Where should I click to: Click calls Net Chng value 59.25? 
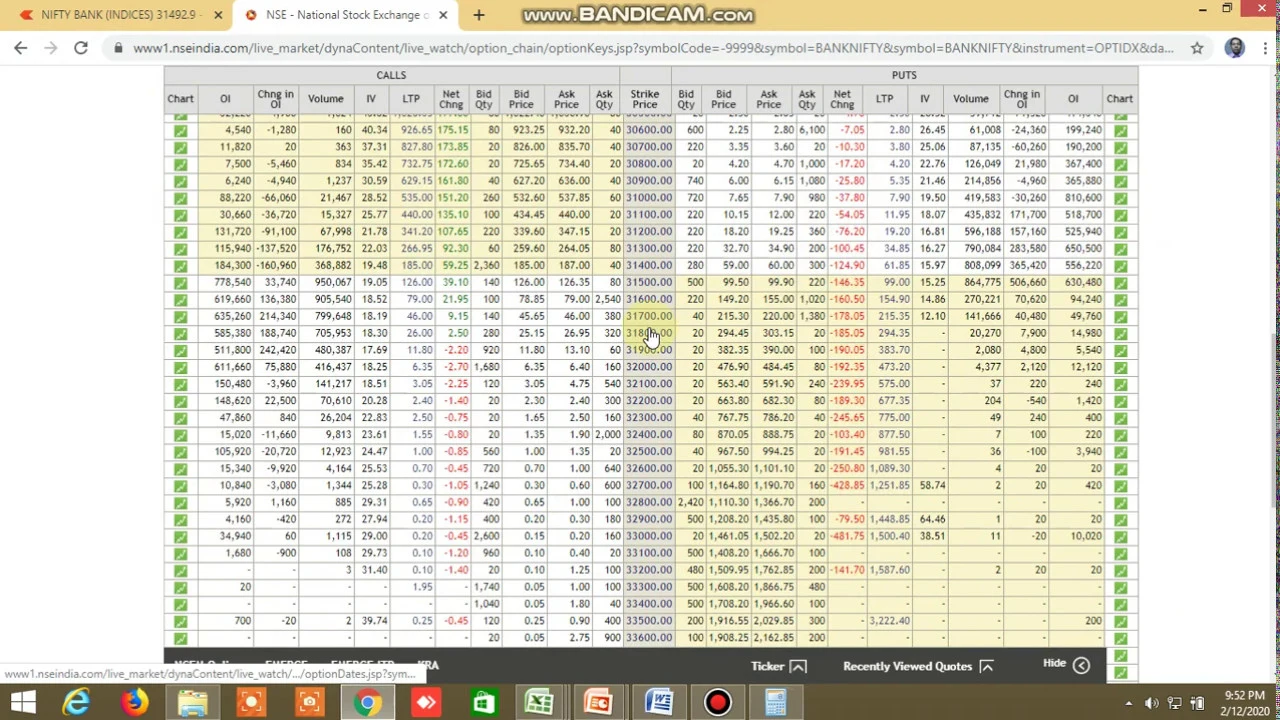(x=455, y=266)
